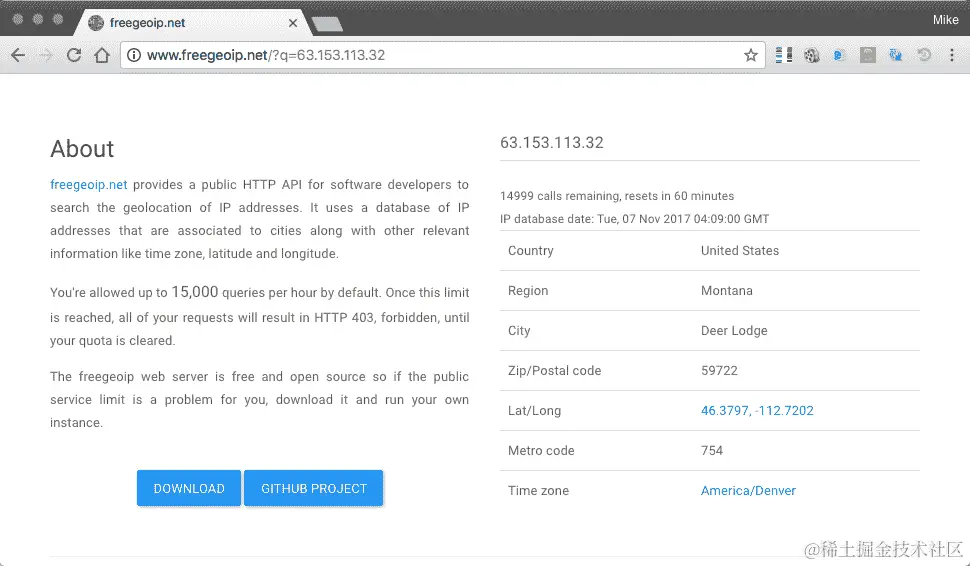Click the 'United States' country value
The image size is (970, 566).
pos(740,251)
